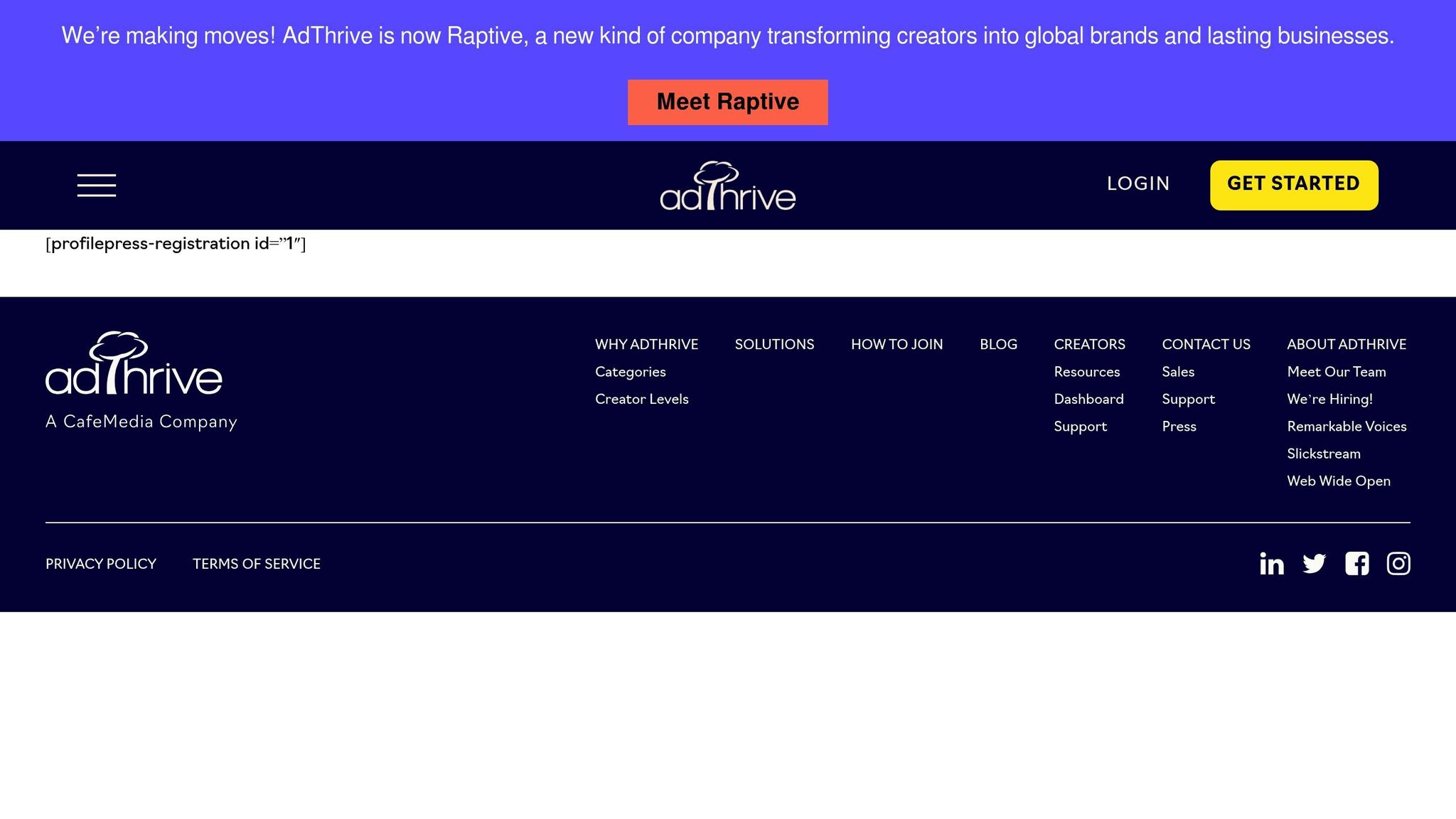Image resolution: width=1456 pixels, height=819 pixels.
Task: Click the AdThrive logo in header
Action: click(727, 186)
